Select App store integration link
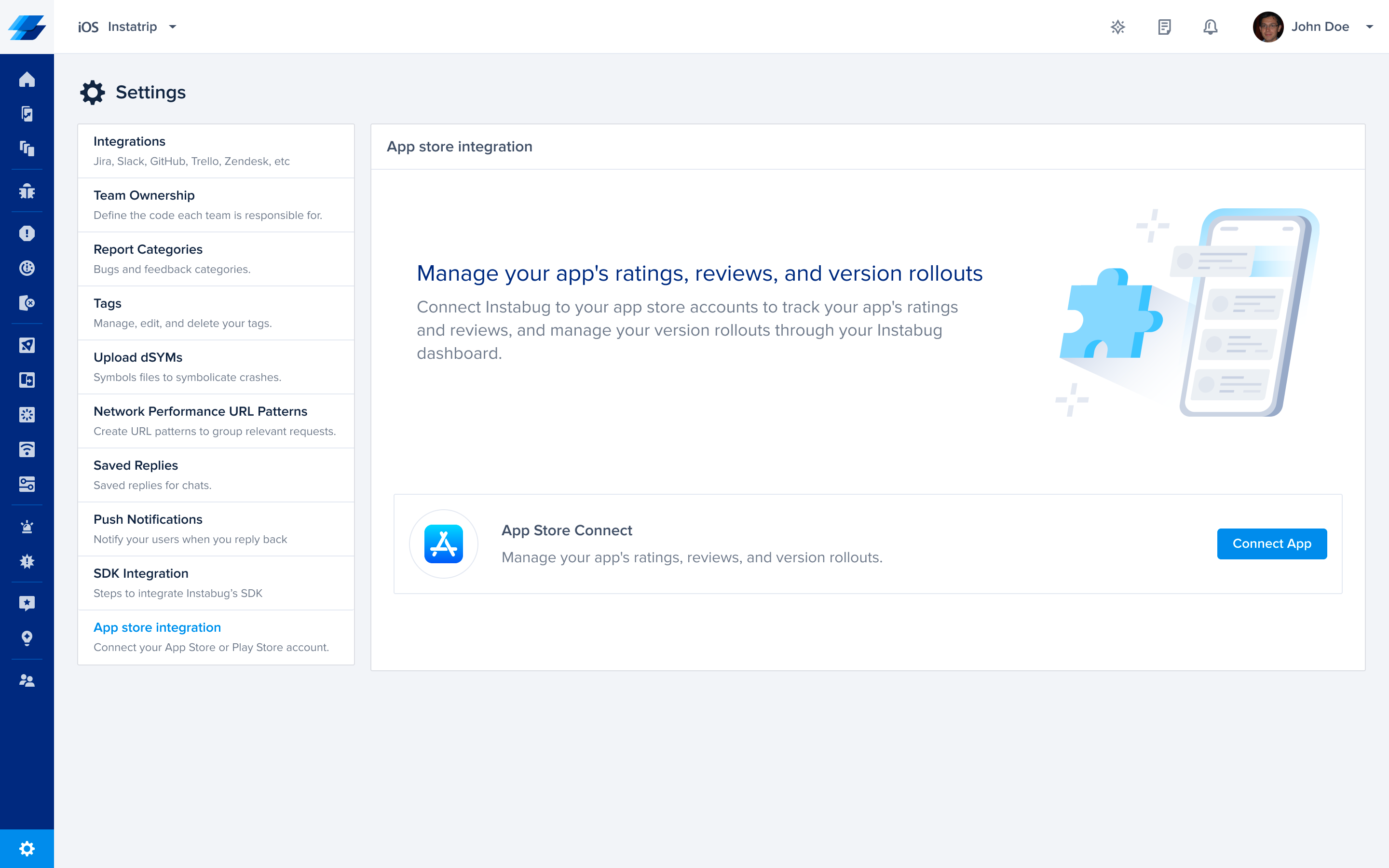 [157, 627]
